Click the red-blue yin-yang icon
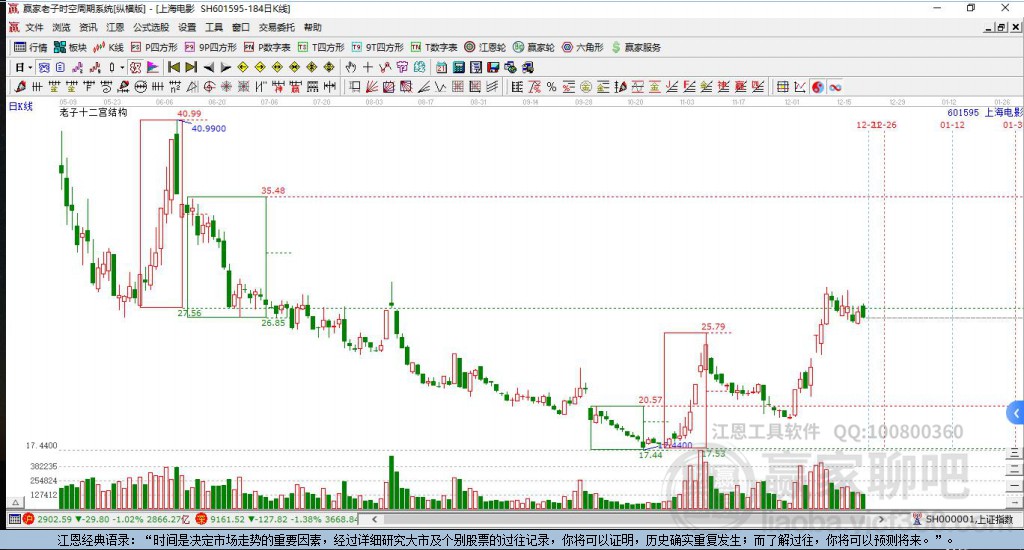Image resolution: width=1024 pixels, height=550 pixels. [818, 87]
